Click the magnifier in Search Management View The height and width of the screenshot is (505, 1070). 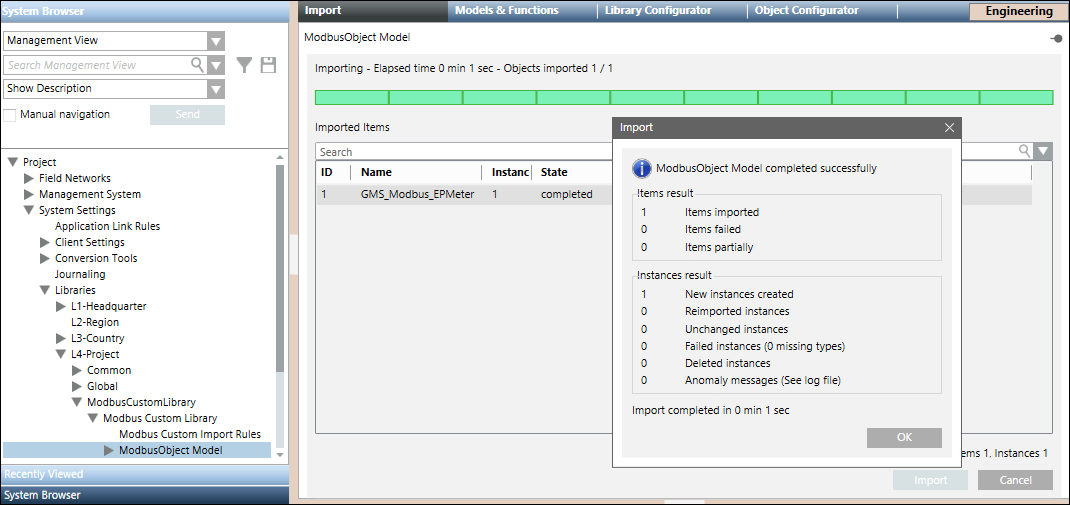[x=197, y=65]
